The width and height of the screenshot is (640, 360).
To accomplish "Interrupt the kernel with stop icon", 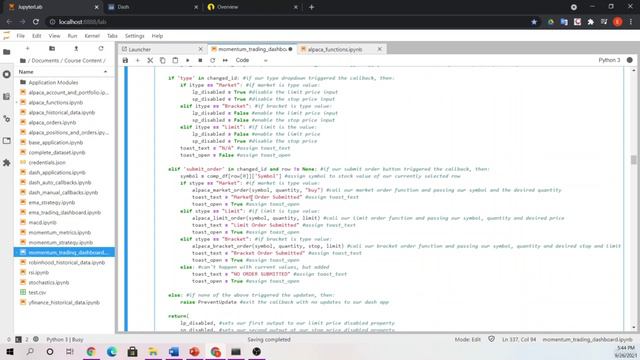I will click(x=200, y=60).
